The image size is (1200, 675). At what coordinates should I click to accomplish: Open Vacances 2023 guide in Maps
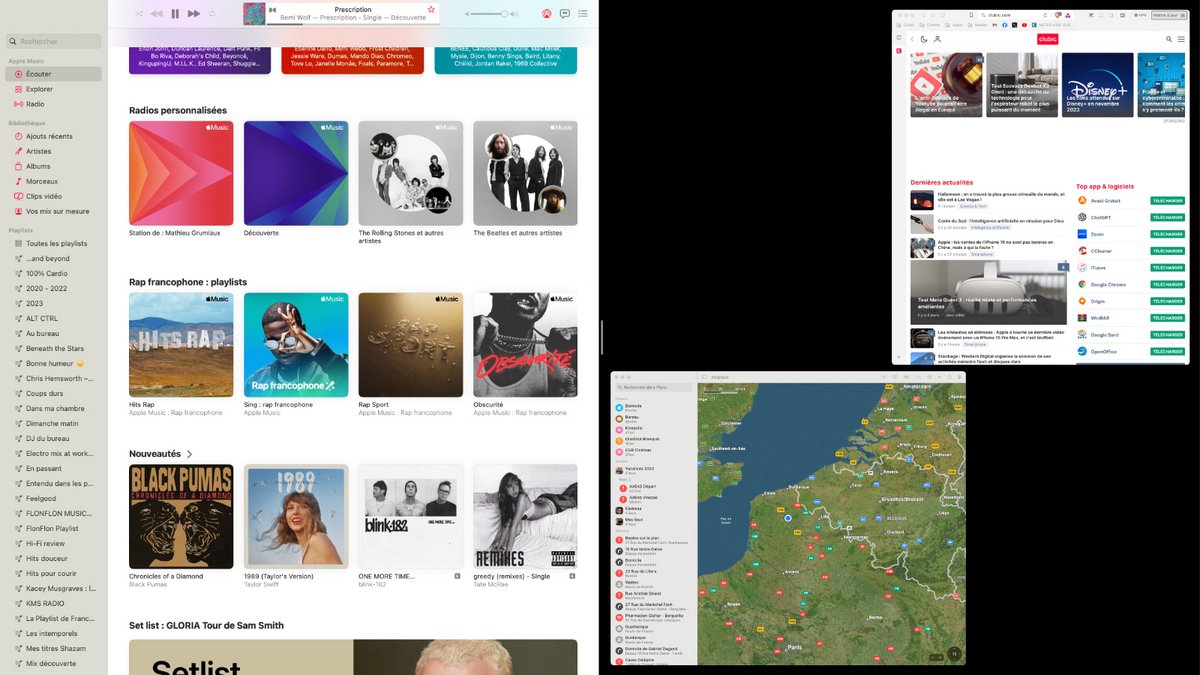coord(655,469)
